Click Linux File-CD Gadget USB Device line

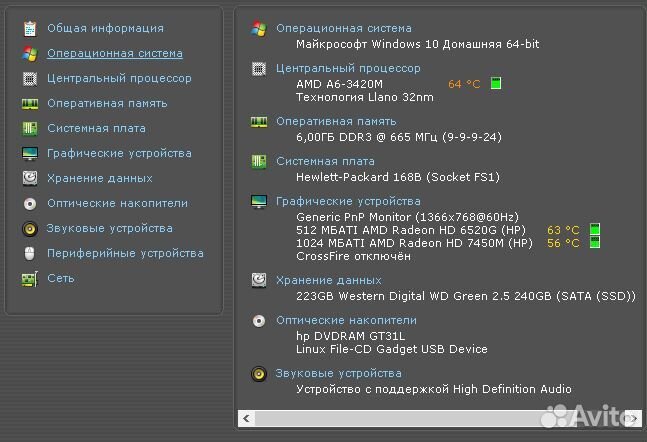392,349
